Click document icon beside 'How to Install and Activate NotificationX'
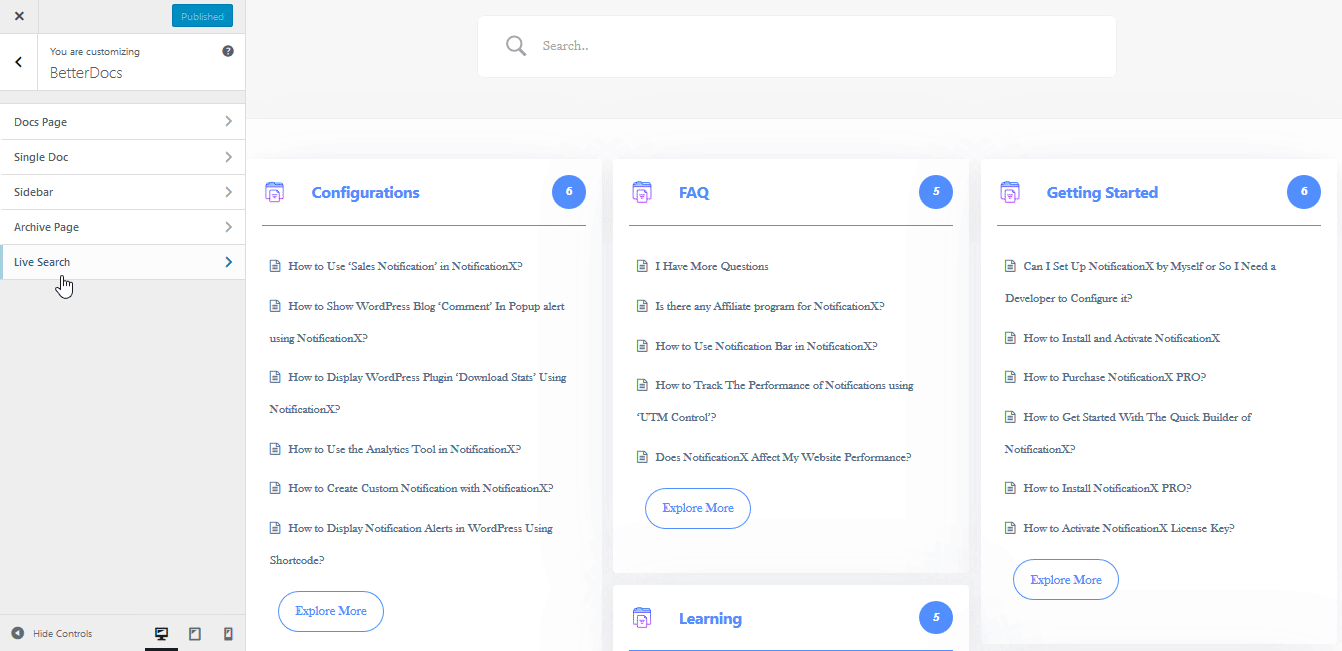This screenshot has height=651, width=1342. point(1010,338)
